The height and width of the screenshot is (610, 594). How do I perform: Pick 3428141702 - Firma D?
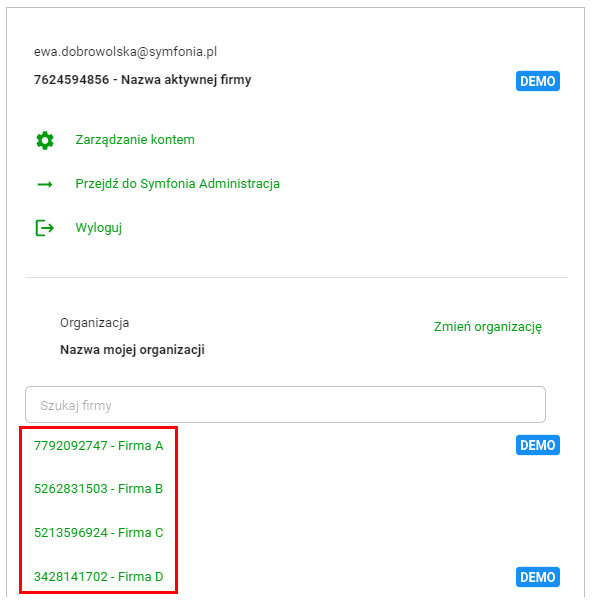tap(98, 577)
